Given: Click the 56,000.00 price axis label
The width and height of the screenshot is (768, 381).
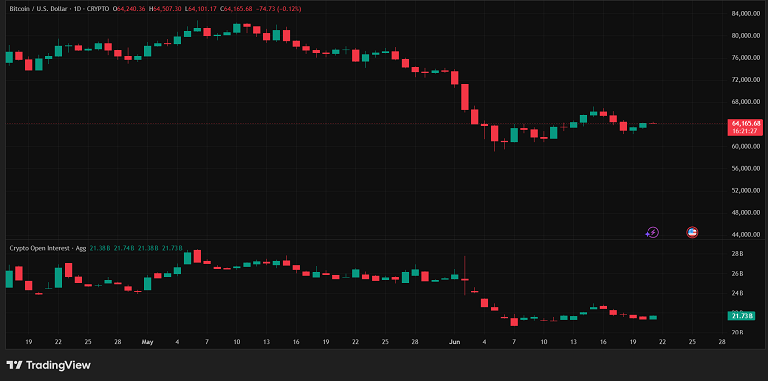Looking at the screenshot, I should 746,168.
